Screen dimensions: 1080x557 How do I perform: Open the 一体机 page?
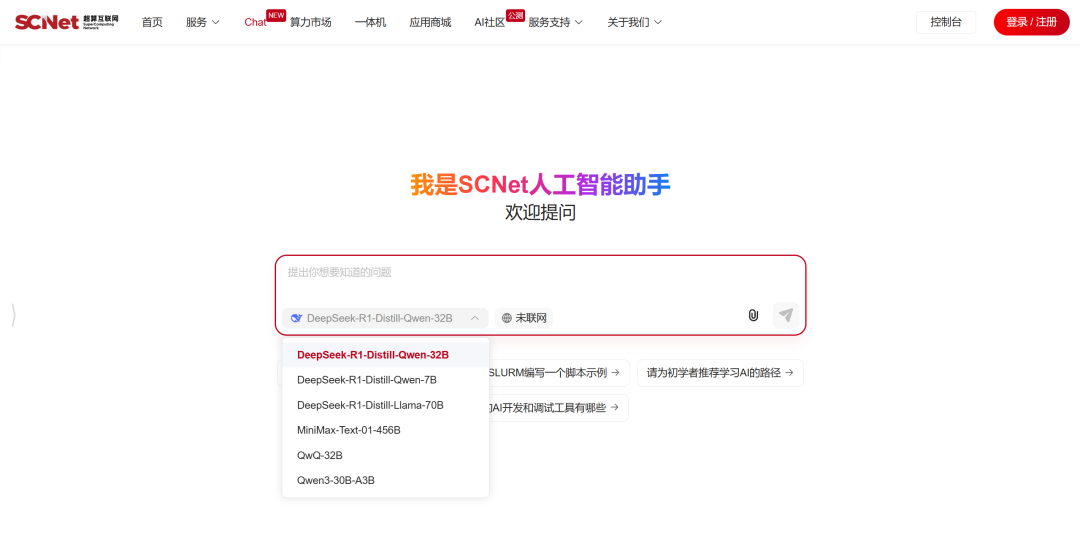coord(371,22)
